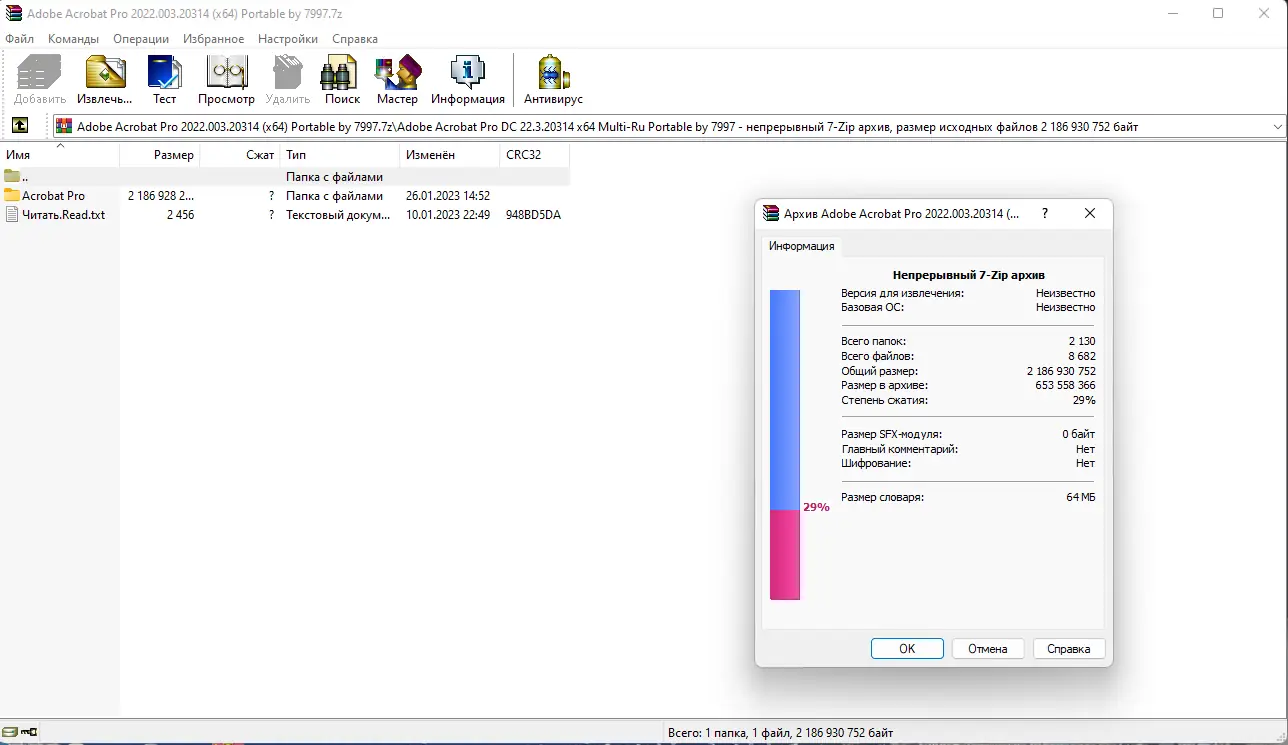The height and width of the screenshot is (745, 1288).
Task: Run the Антивирус scan icon
Action: [x=552, y=72]
